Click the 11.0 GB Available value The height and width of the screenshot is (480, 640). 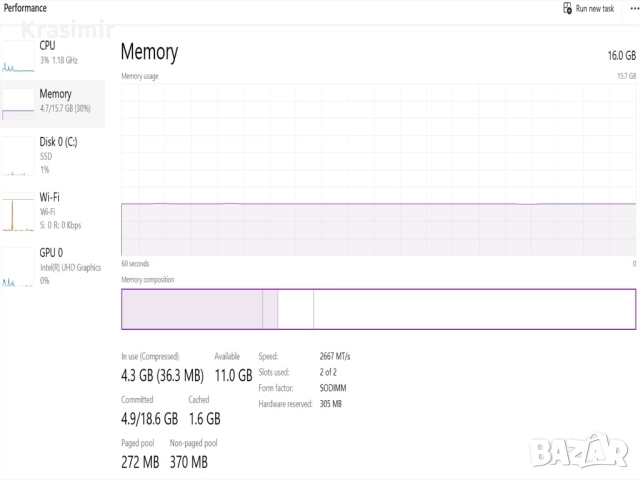tap(233, 376)
